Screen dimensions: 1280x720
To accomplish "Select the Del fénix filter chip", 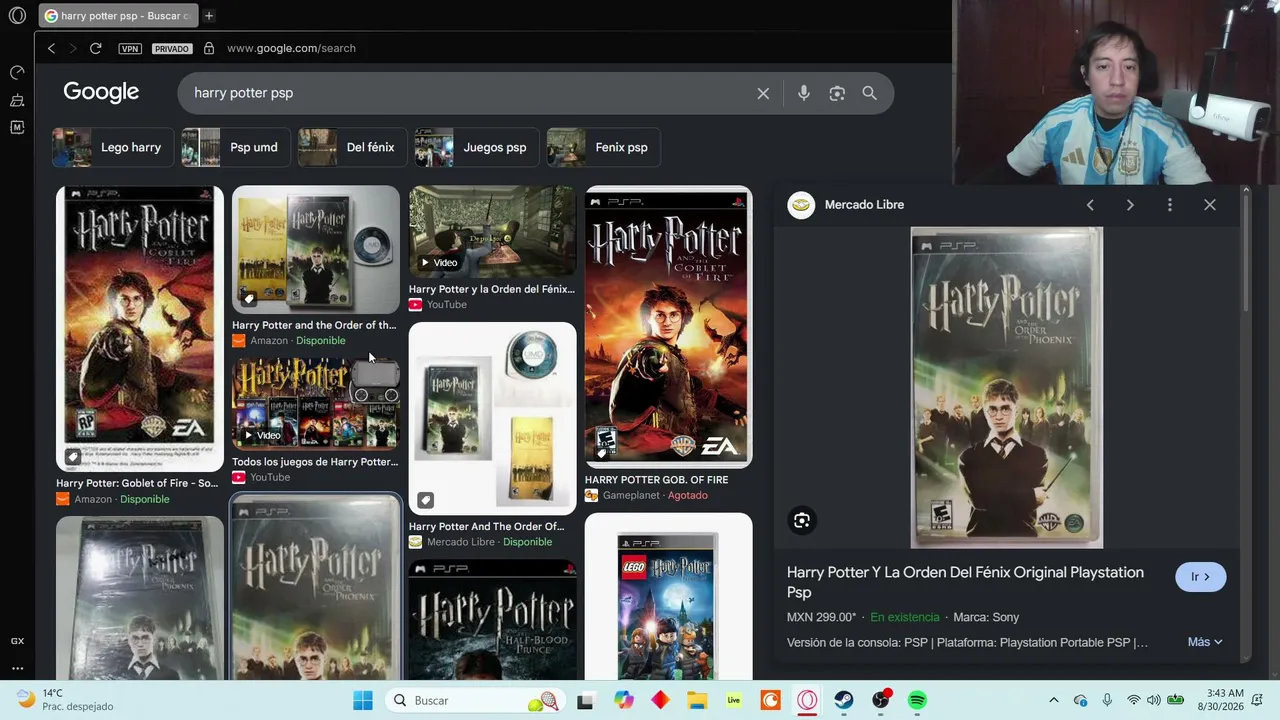I will 352,147.
